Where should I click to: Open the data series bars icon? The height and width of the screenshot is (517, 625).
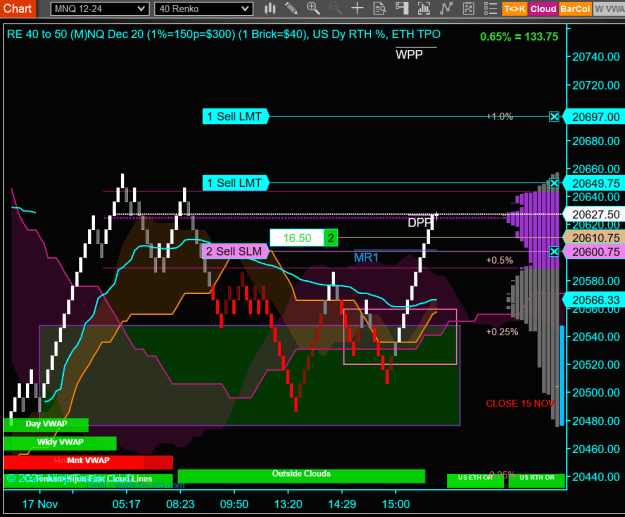click(x=424, y=8)
